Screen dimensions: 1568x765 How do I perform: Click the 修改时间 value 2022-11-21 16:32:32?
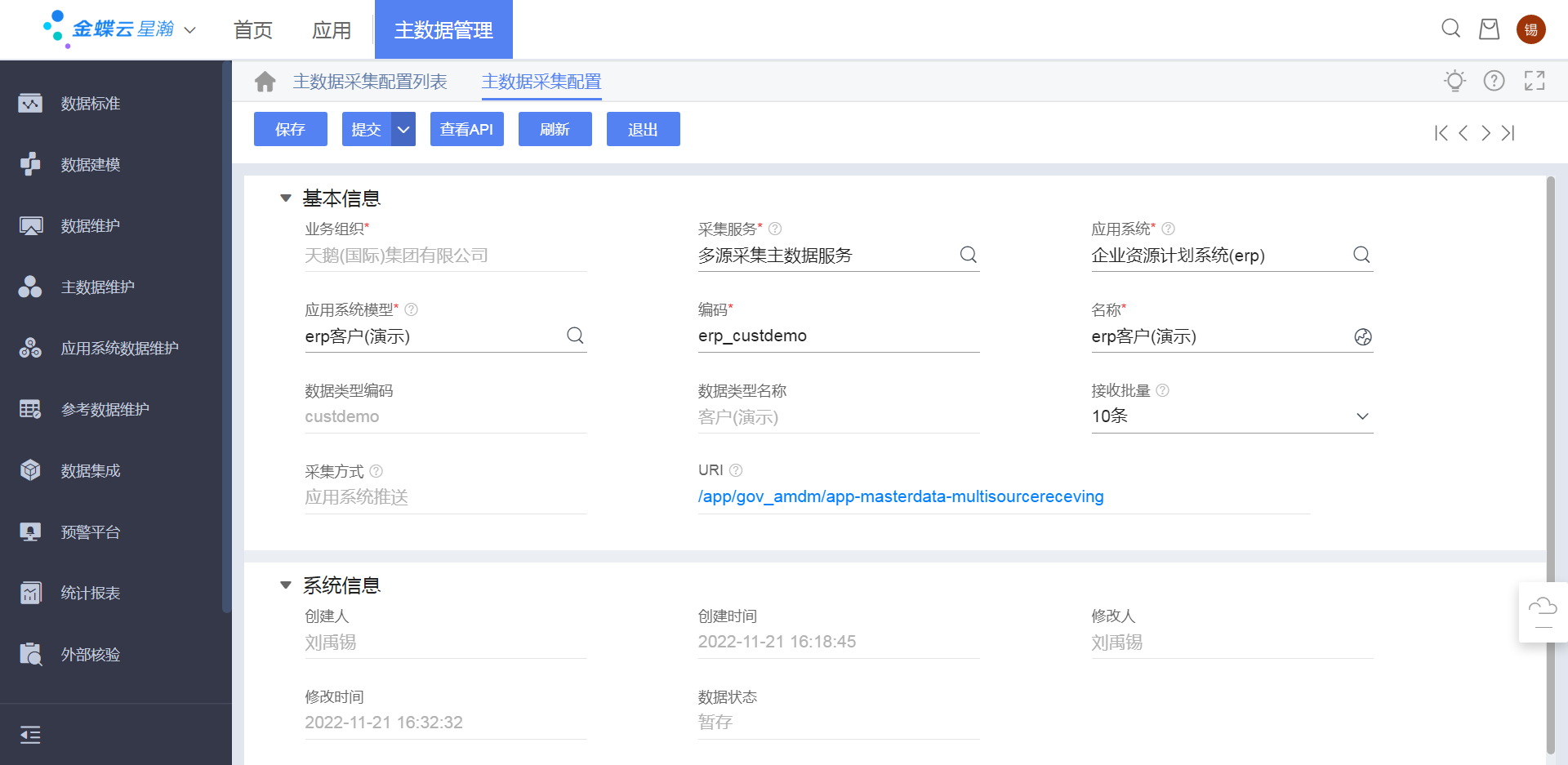tap(384, 723)
